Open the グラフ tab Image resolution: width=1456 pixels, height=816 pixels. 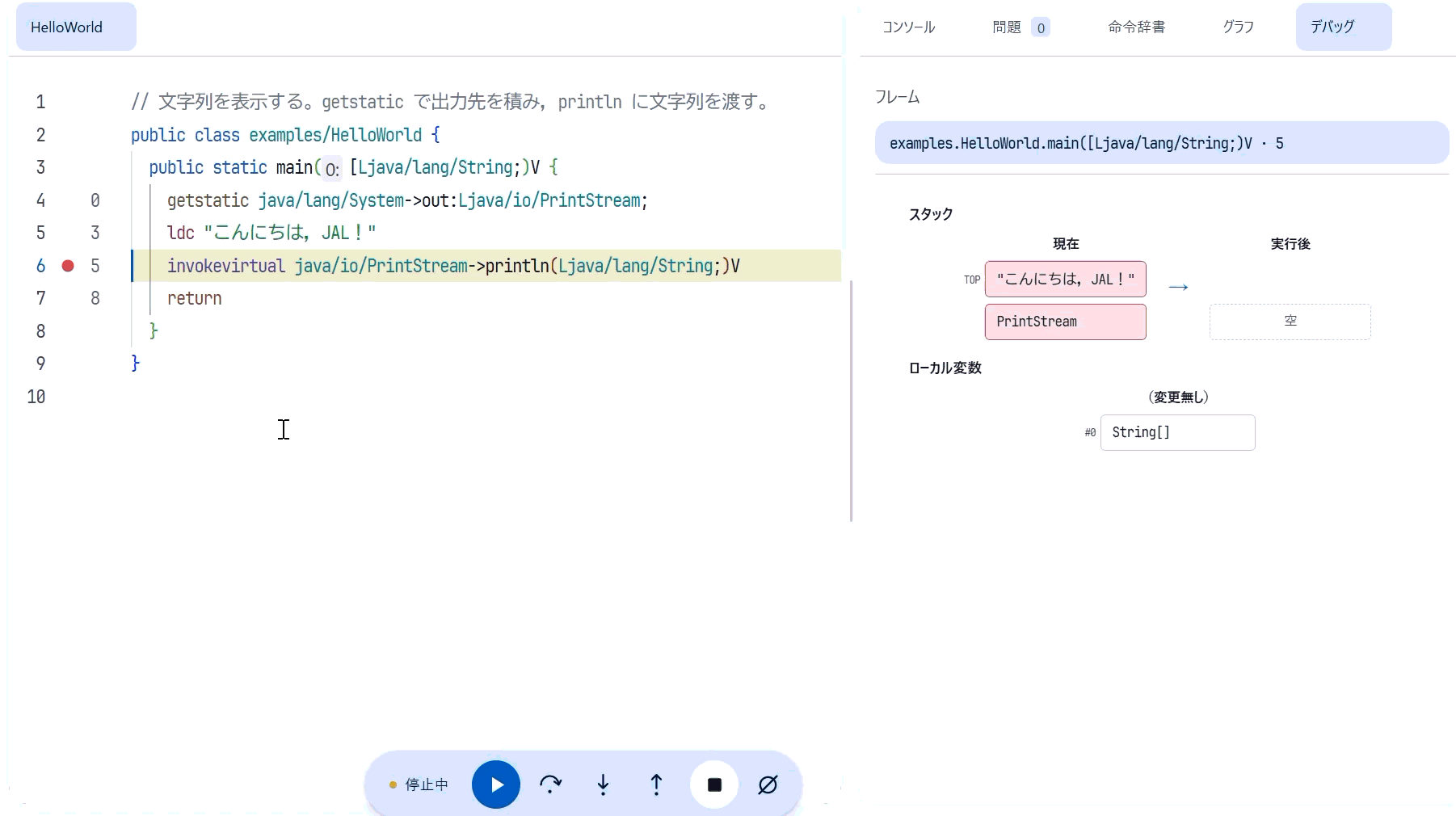click(x=1238, y=27)
